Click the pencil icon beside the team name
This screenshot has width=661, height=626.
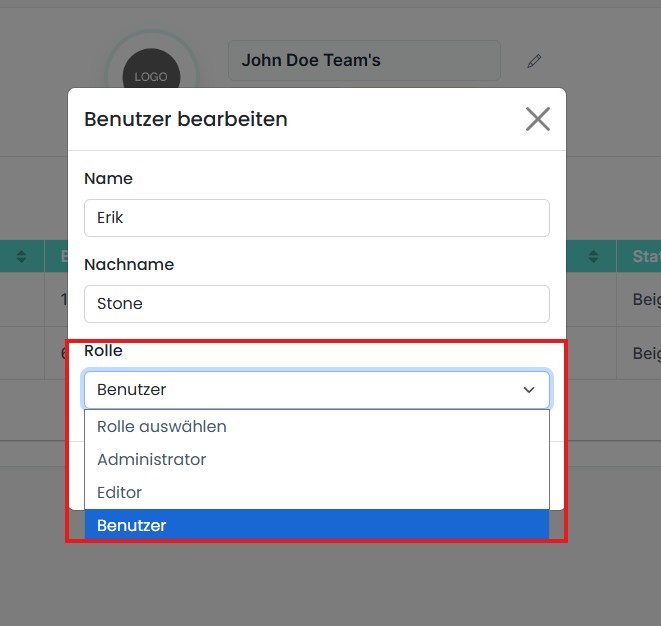coord(534,61)
